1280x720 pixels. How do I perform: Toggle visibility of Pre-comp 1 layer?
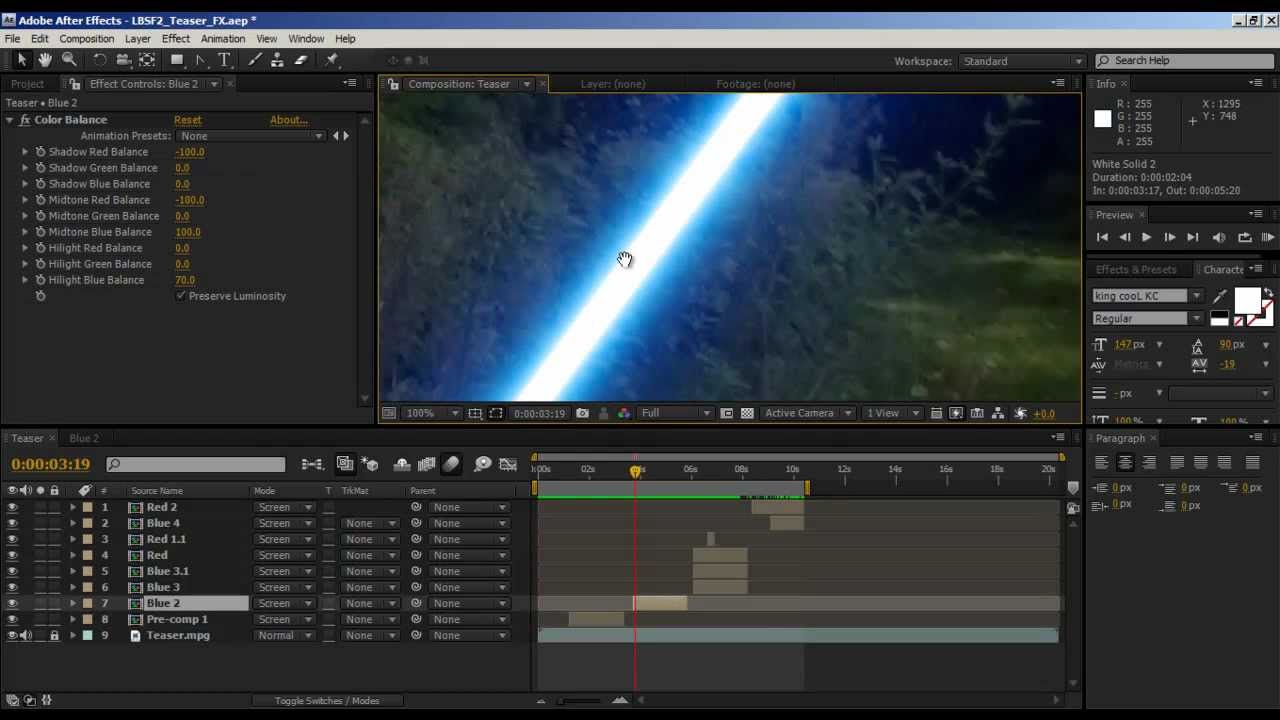coord(12,619)
